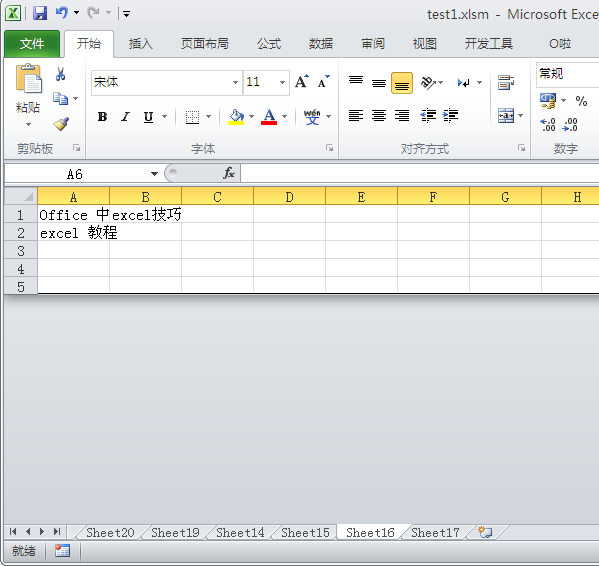Open font color palette dropdown arrow
Screen dimensions: 599x566
pyautogui.click(x=285, y=116)
